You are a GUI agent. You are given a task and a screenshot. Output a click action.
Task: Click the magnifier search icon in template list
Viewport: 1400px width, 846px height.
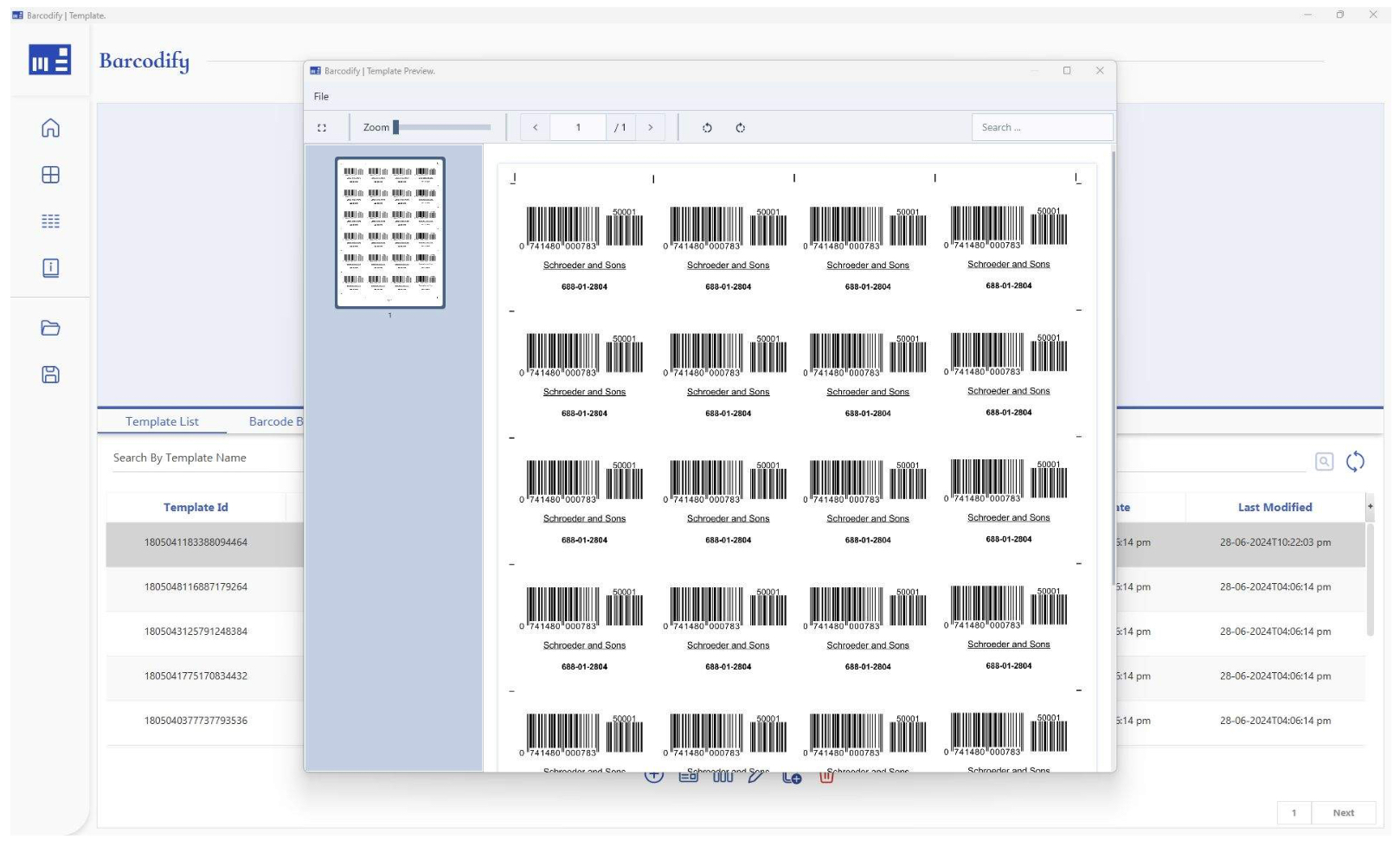pyautogui.click(x=1324, y=462)
